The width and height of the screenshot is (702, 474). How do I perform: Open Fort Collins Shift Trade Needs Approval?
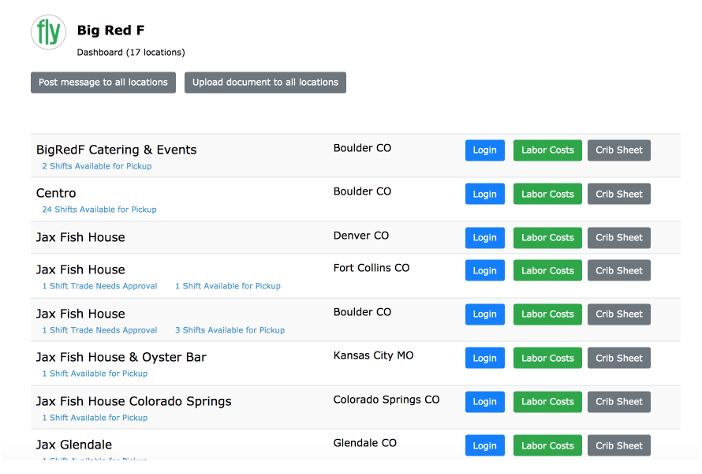tap(100, 286)
